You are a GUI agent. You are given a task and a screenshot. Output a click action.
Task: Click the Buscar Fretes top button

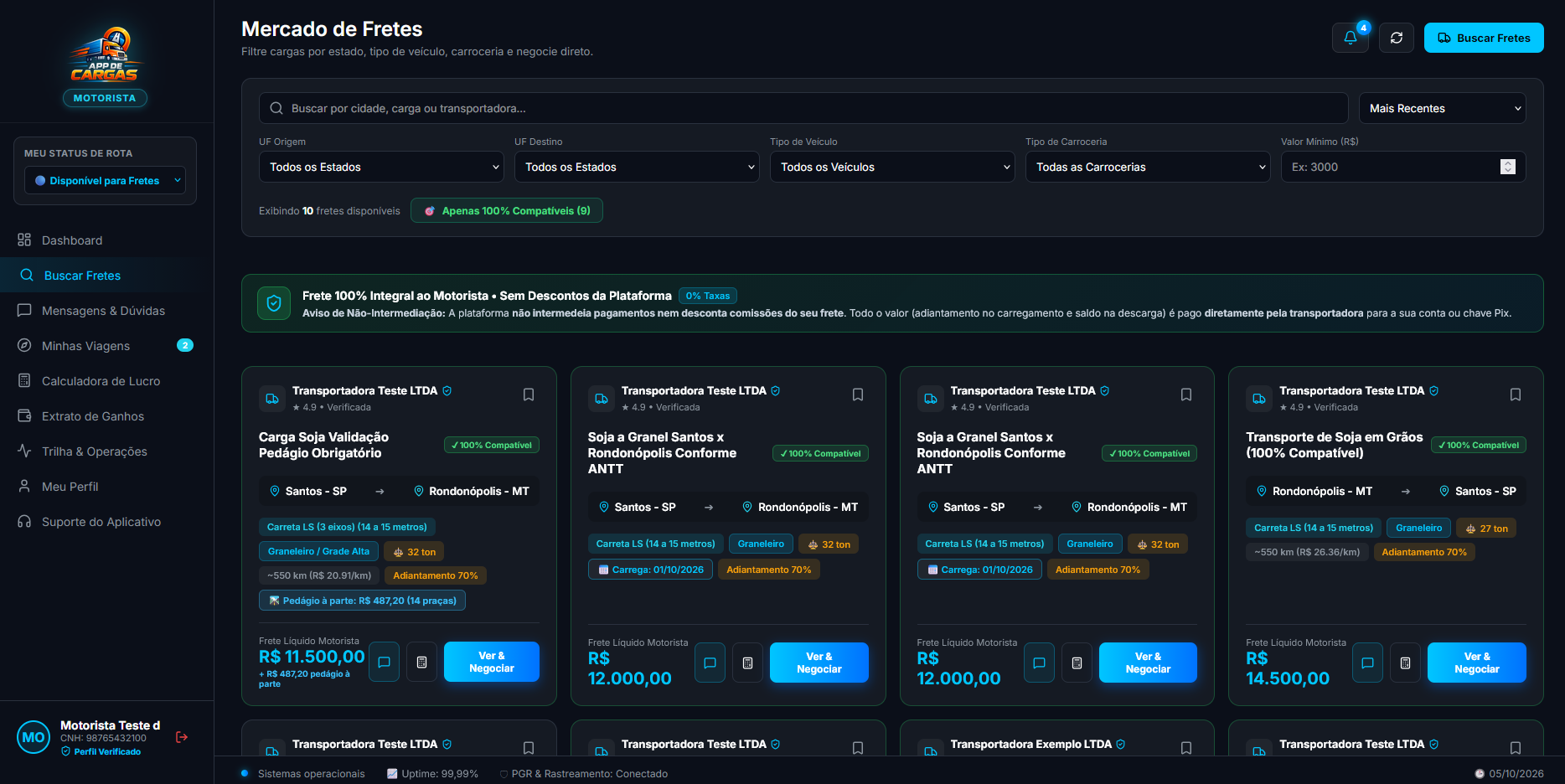(x=1484, y=38)
